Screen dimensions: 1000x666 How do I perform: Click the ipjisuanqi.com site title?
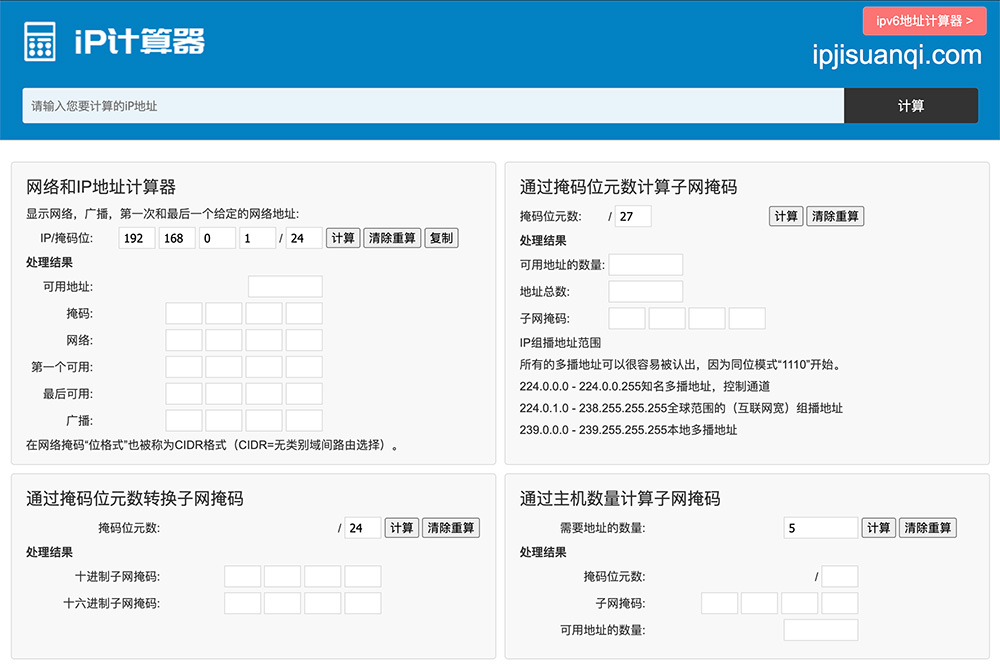[897, 55]
